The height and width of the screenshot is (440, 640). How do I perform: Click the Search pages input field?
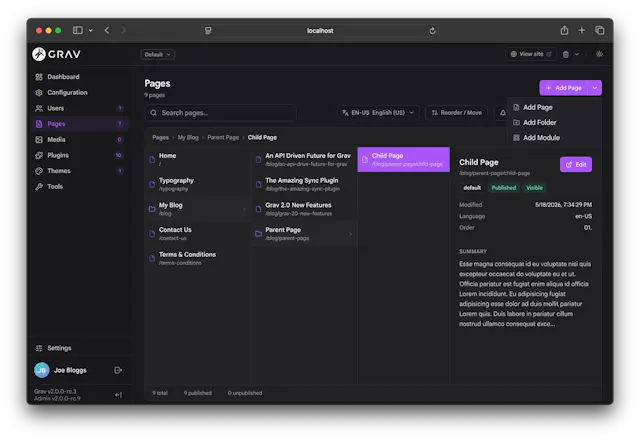click(221, 113)
